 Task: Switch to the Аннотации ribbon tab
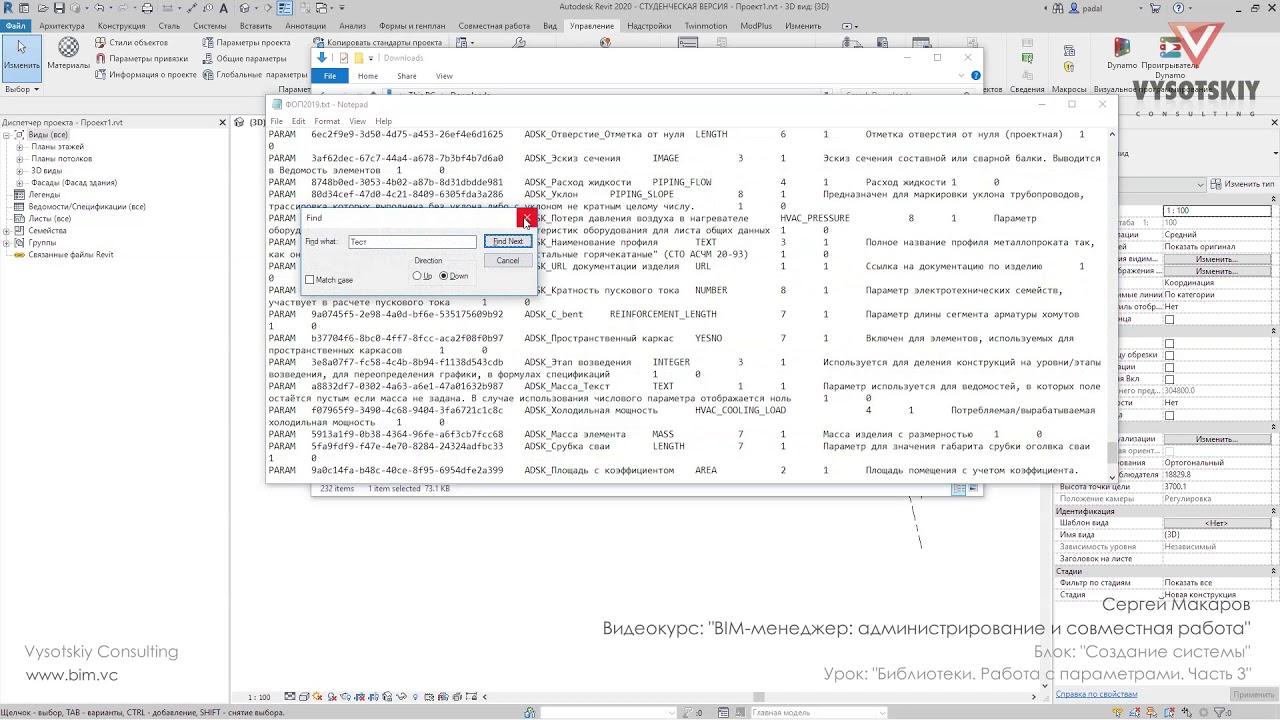point(305,26)
